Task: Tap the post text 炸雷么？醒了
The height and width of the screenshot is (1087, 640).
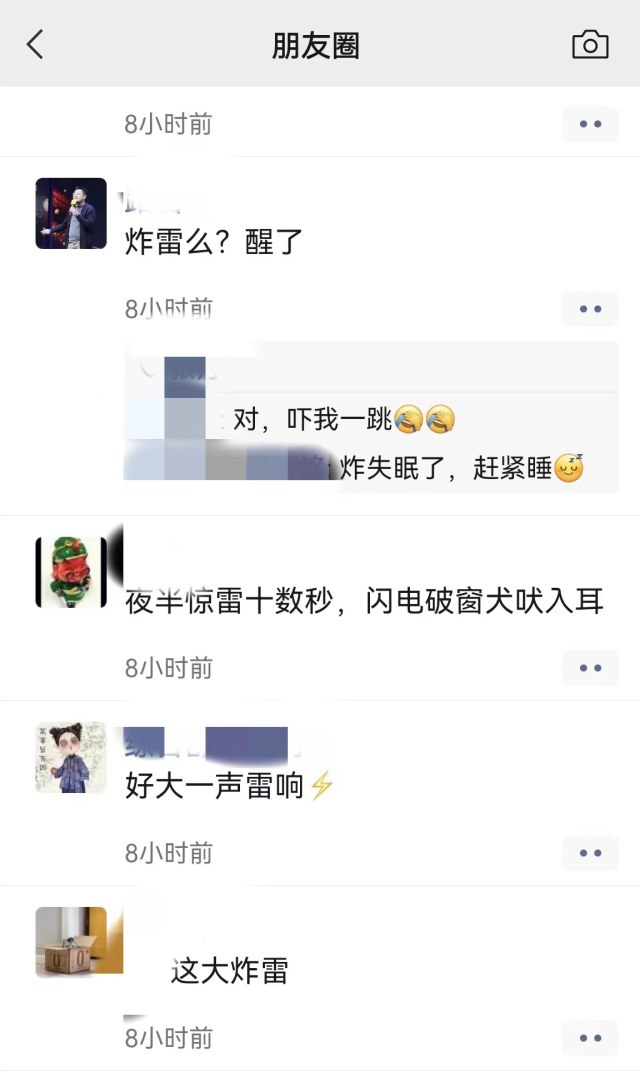Action: (214, 242)
